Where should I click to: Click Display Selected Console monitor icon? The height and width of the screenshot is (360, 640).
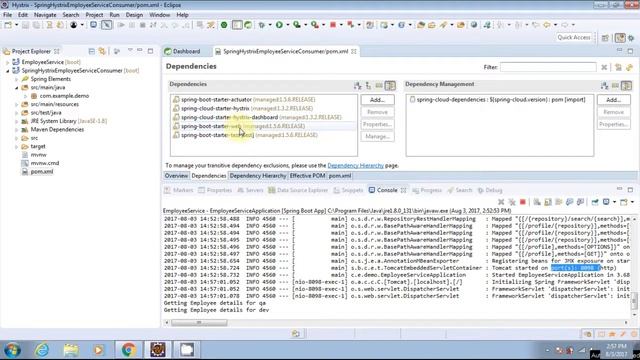[x=606, y=202]
